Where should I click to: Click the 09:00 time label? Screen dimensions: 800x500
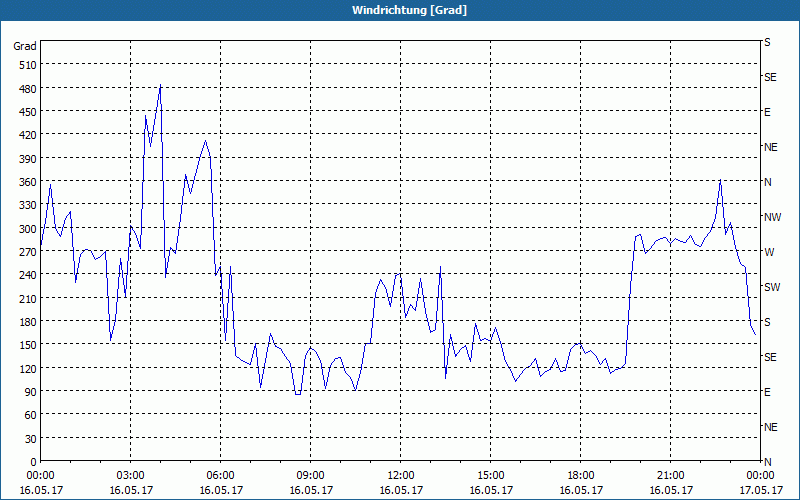coord(310,476)
